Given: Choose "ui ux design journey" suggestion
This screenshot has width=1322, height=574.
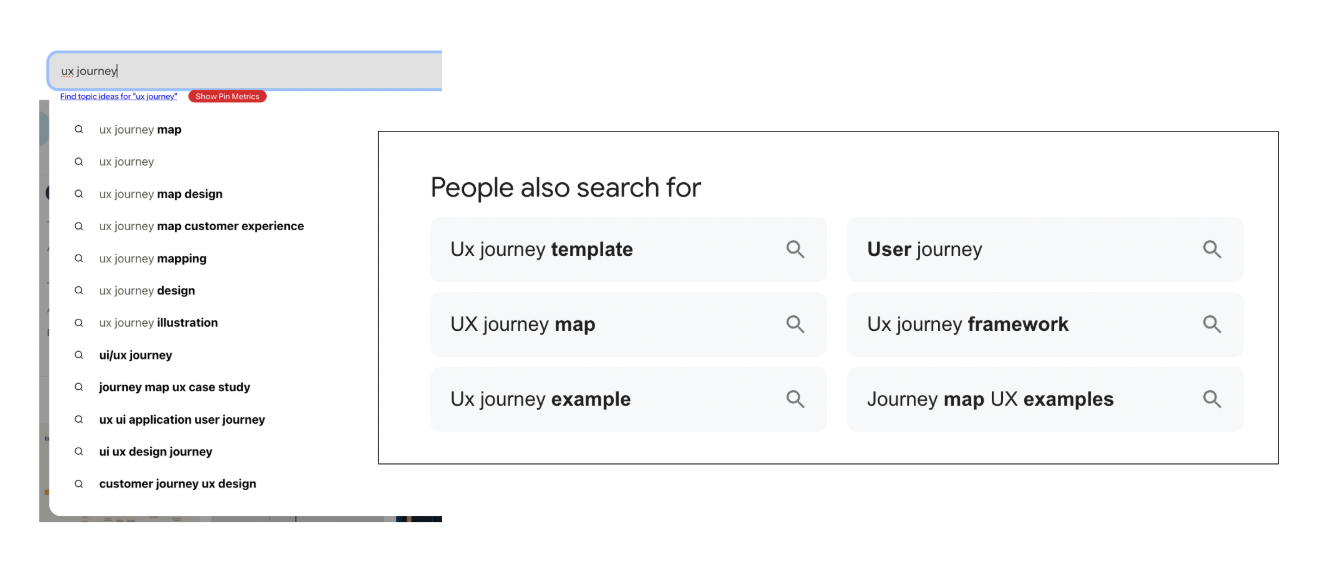Looking at the screenshot, I should click(x=155, y=452).
